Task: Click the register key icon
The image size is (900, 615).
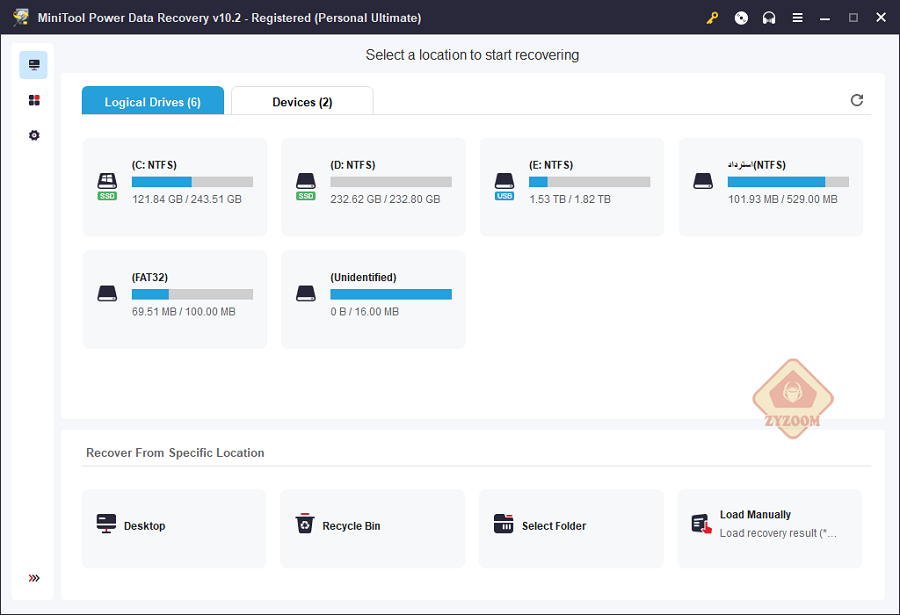Action: 712,18
